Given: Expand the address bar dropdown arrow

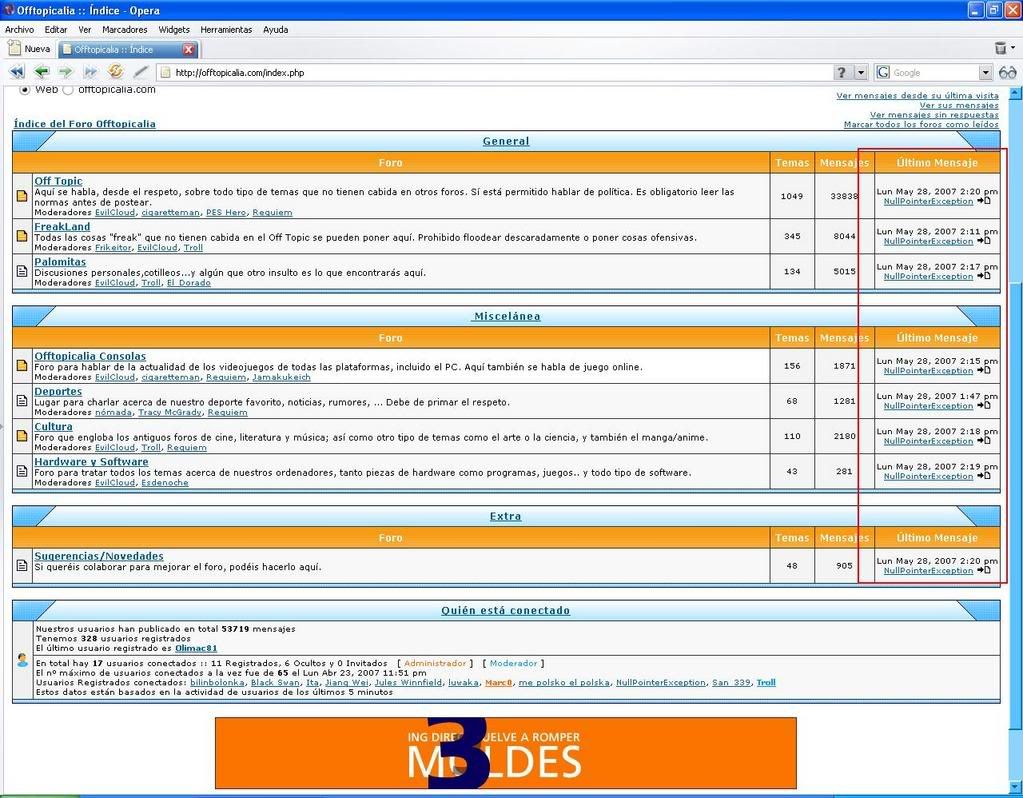Looking at the screenshot, I should 861,72.
